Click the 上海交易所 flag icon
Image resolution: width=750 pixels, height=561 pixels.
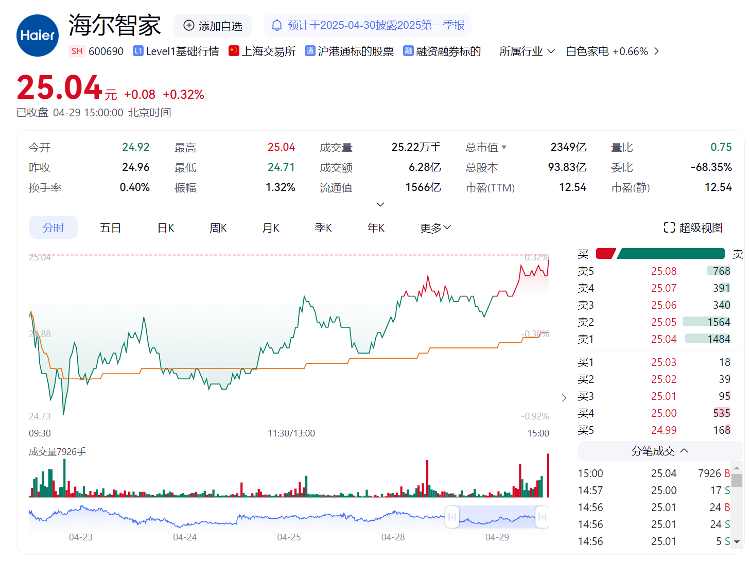coord(233,51)
